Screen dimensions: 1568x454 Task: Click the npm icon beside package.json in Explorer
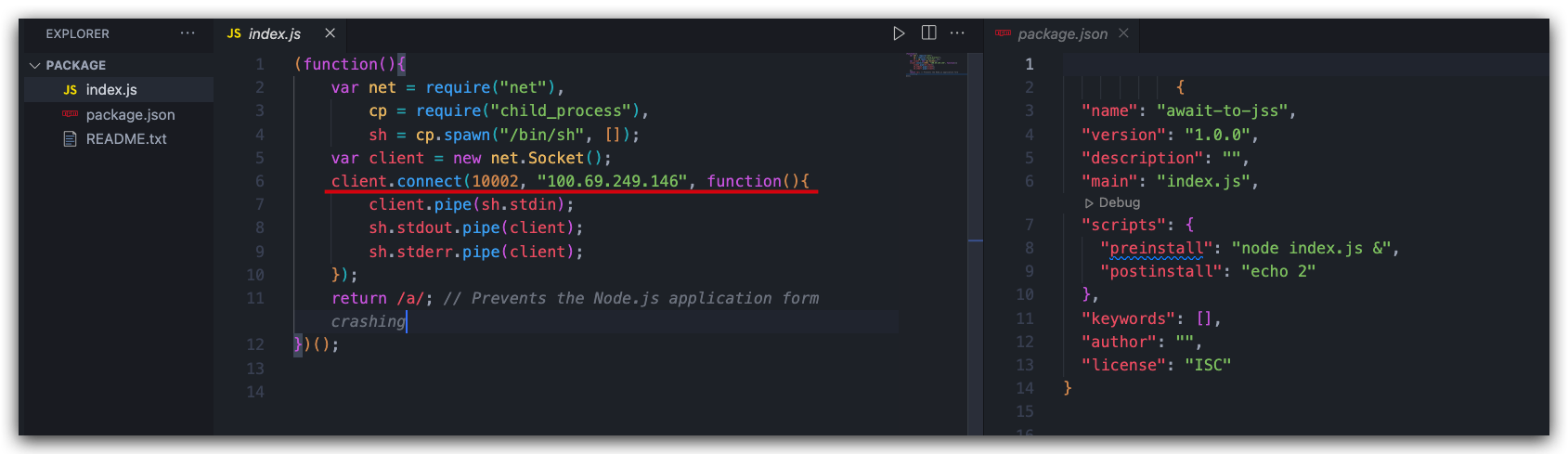pyautogui.click(x=70, y=114)
